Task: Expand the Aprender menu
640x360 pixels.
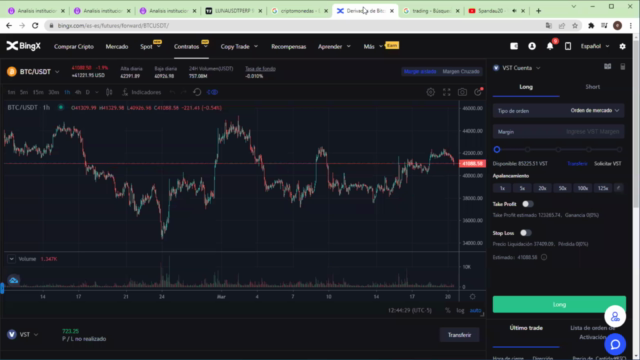Action: (x=334, y=47)
